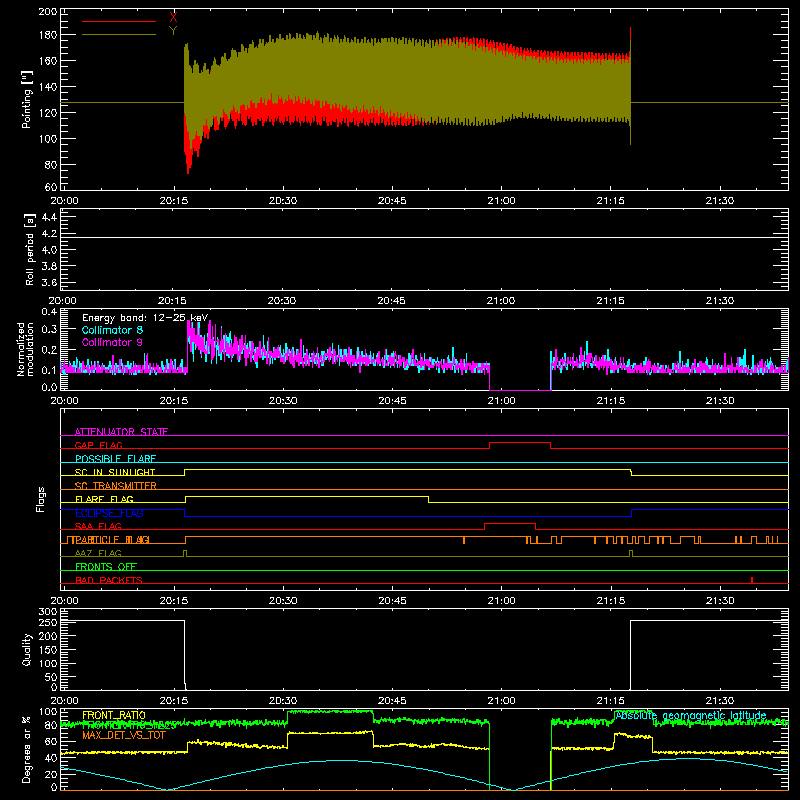Click the PARTICLE_FLAG label
The width and height of the screenshot is (800, 800).
tap(110, 540)
